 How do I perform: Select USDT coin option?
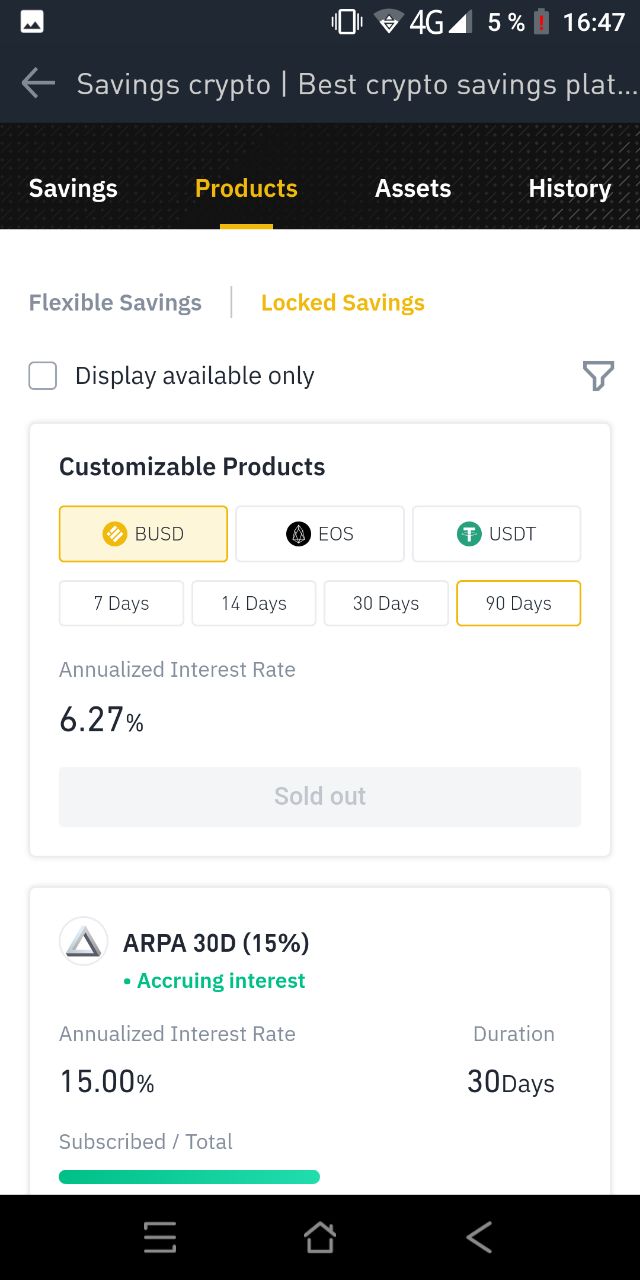coord(496,534)
